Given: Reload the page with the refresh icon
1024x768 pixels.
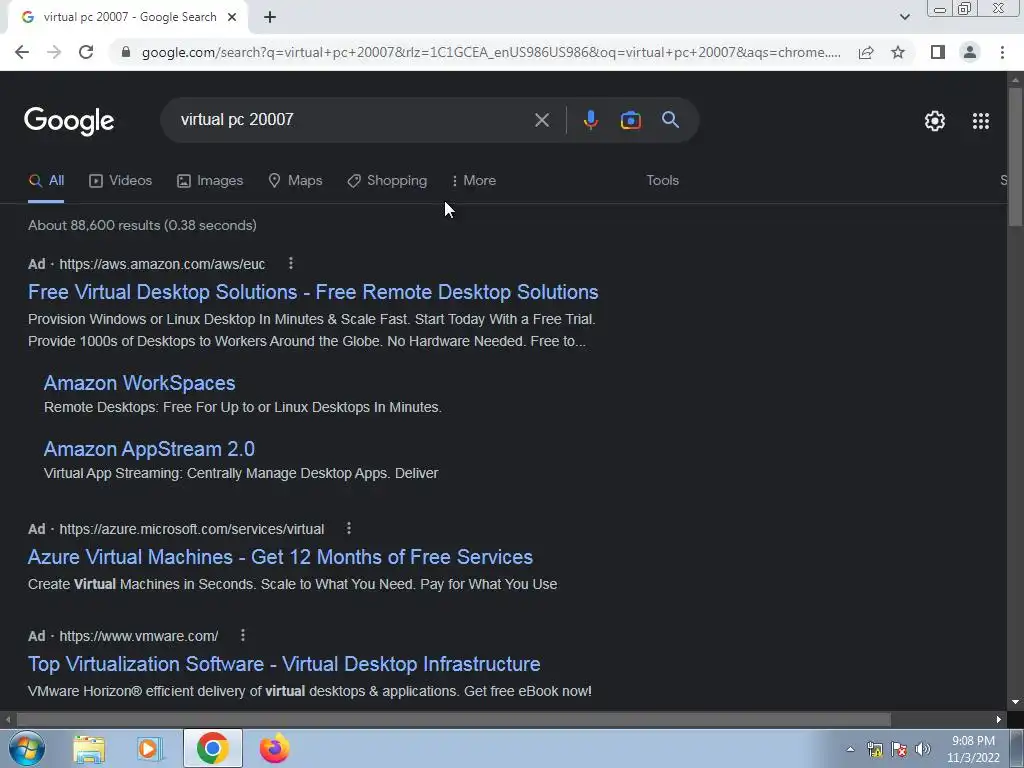Looking at the screenshot, I should tap(86, 52).
